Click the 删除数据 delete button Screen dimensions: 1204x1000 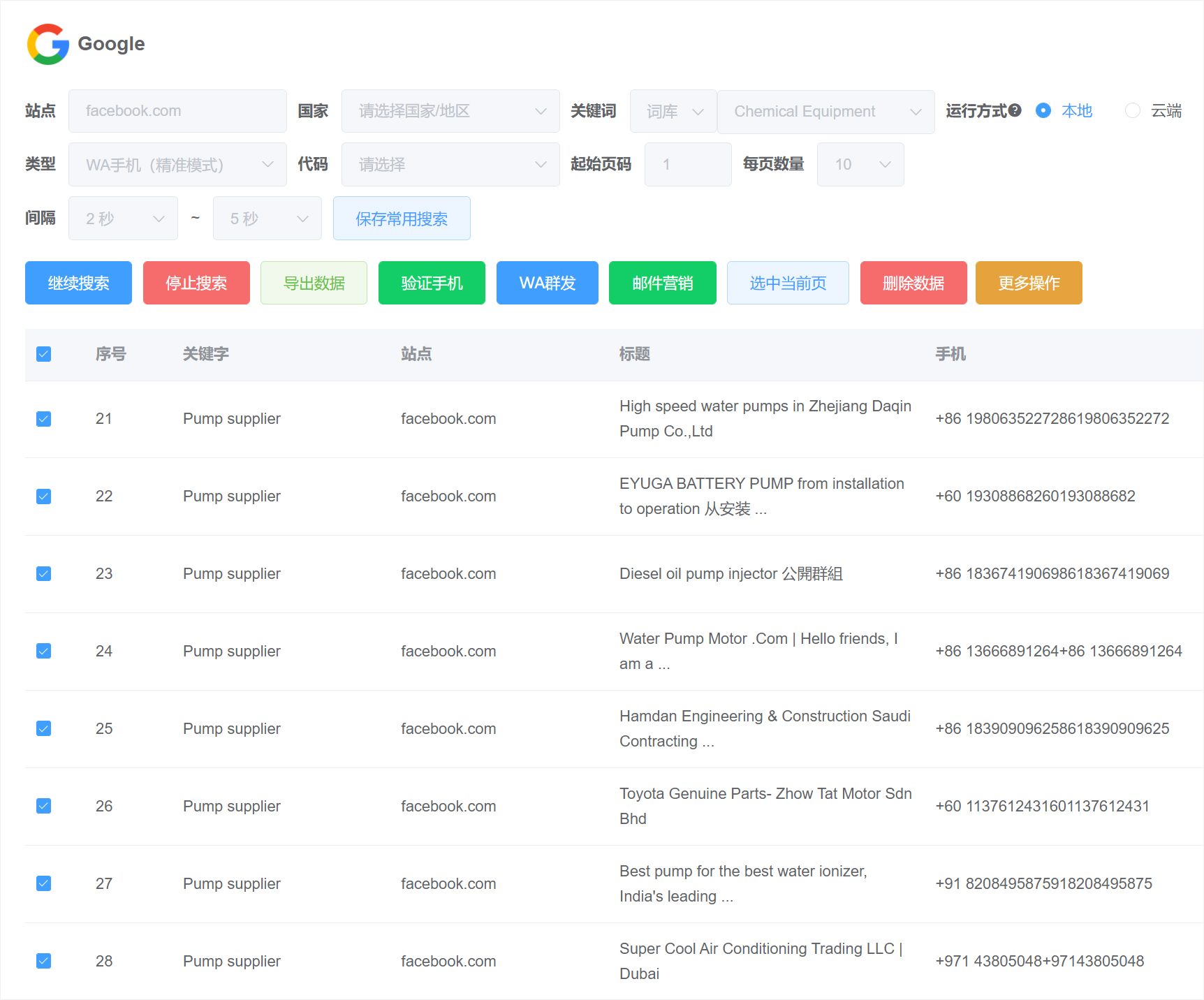[913, 283]
